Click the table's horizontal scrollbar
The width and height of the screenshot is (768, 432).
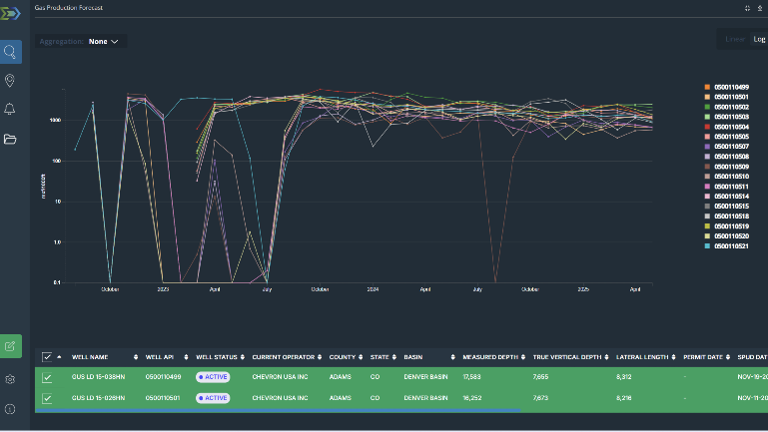[x=280, y=410]
